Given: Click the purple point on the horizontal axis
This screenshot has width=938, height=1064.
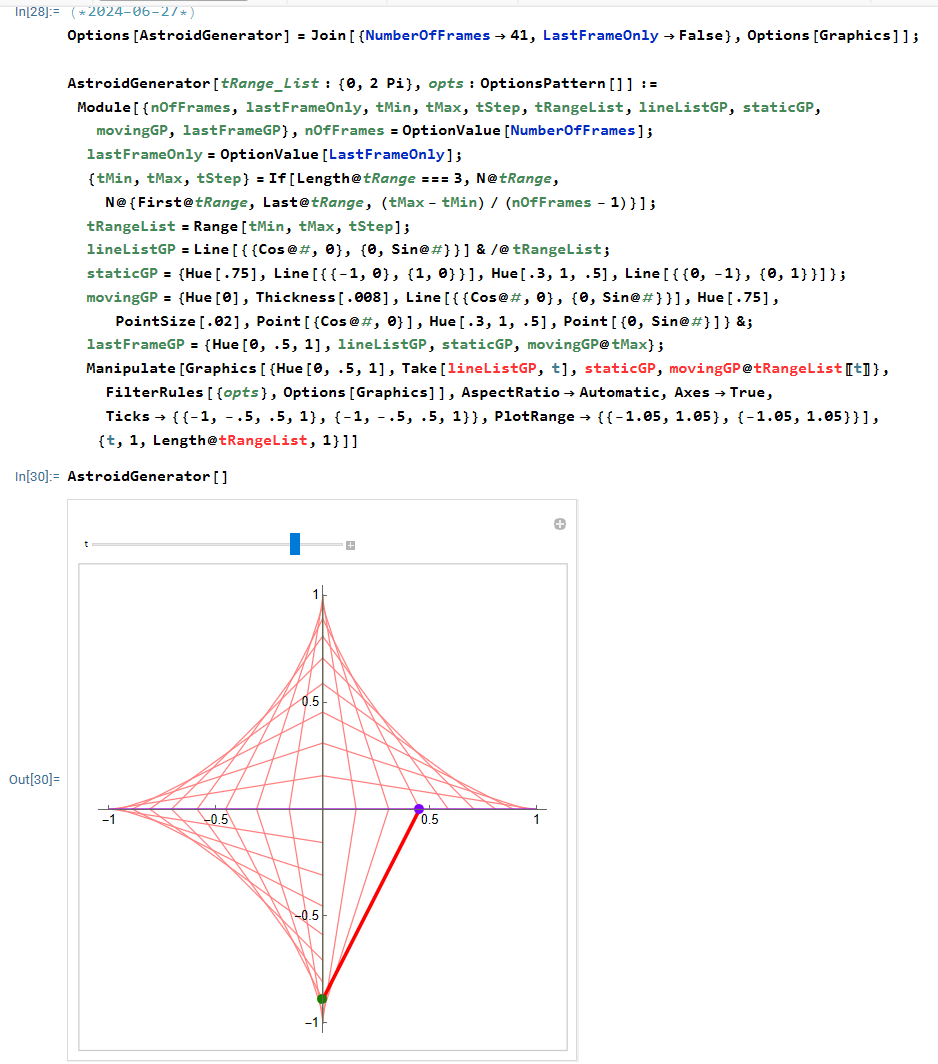Looking at the screenshot, I should click(x=419, y=809).
